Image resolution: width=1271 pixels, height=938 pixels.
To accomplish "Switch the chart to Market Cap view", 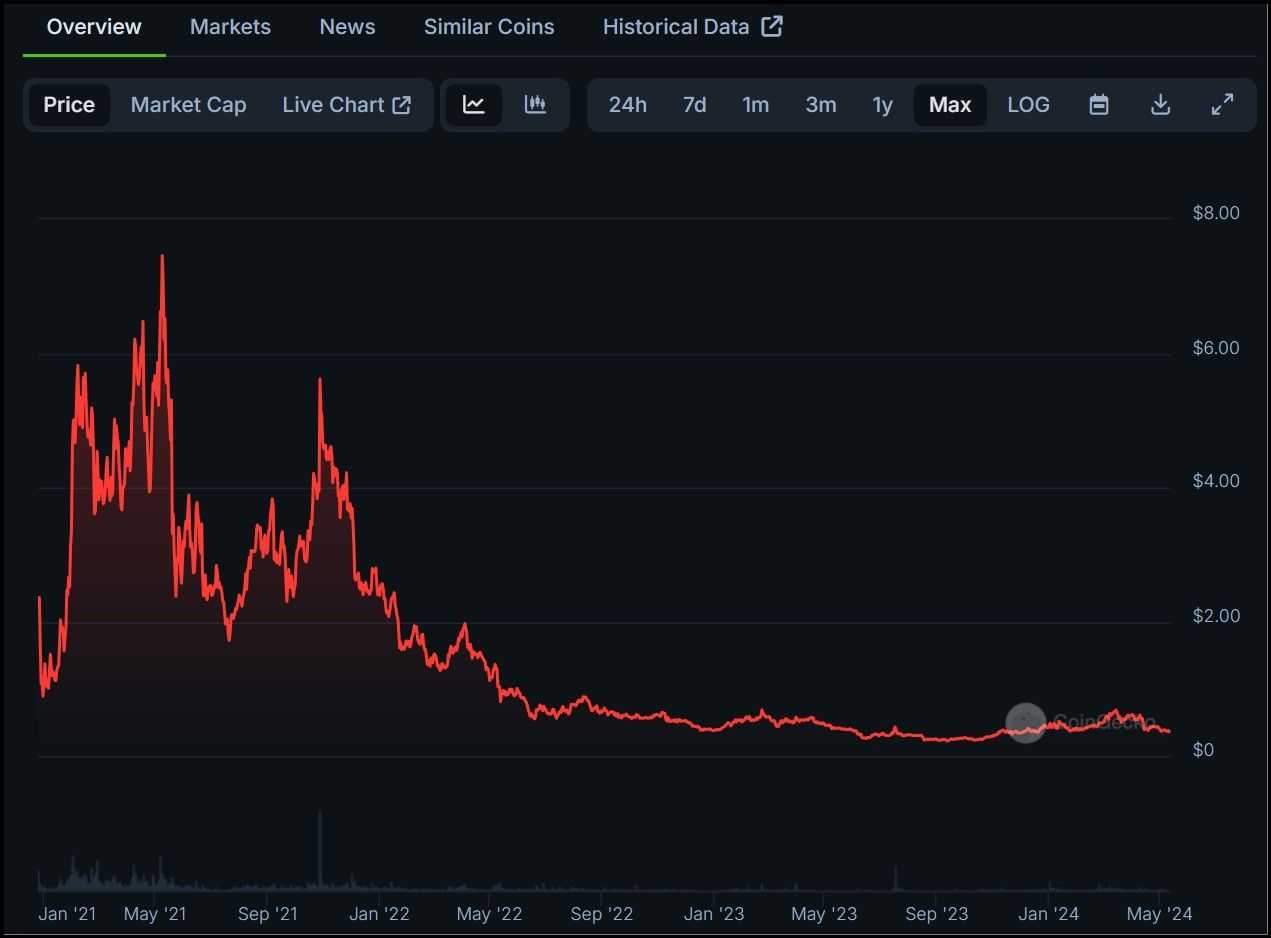I will coord(188,104).
